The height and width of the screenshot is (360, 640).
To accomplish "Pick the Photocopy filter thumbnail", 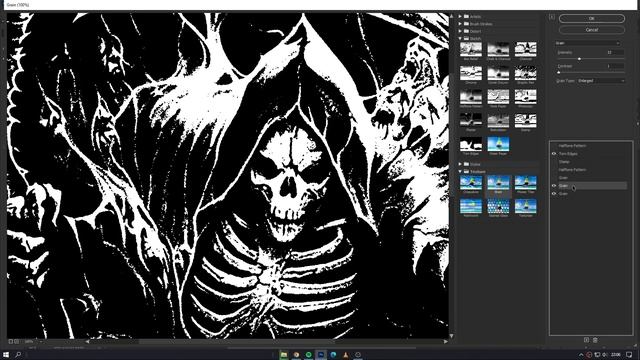I will (525, 96).
